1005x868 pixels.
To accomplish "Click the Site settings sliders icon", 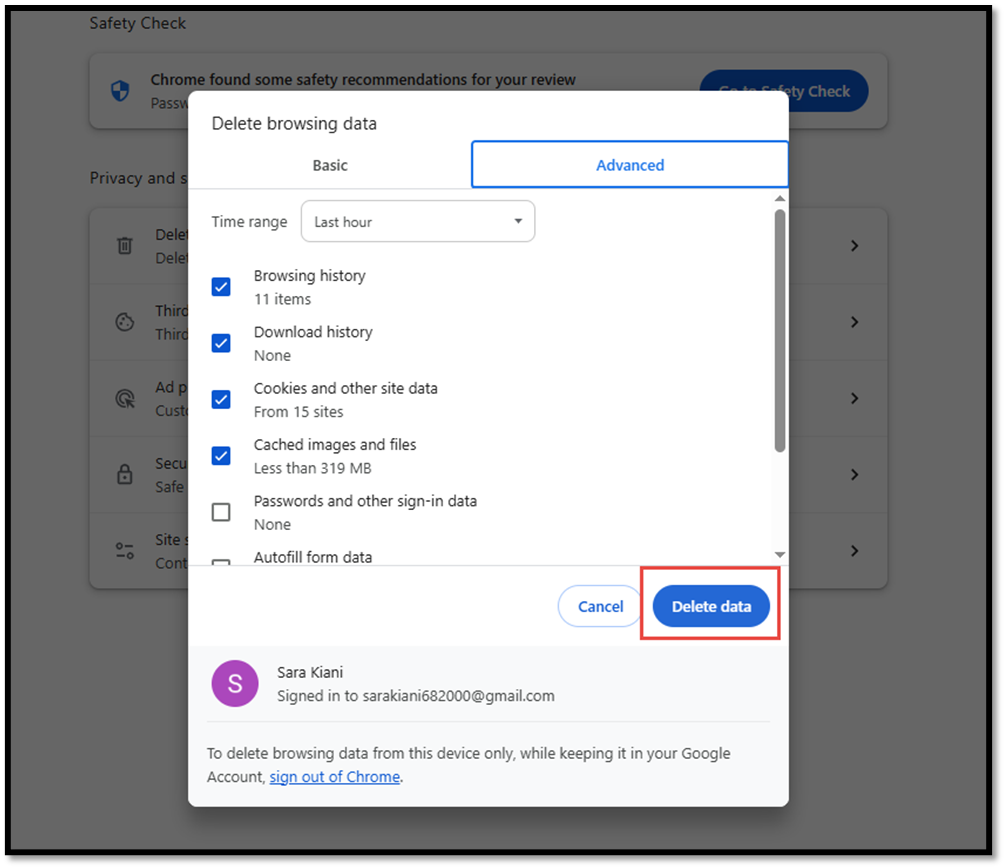I will point(125,551).
